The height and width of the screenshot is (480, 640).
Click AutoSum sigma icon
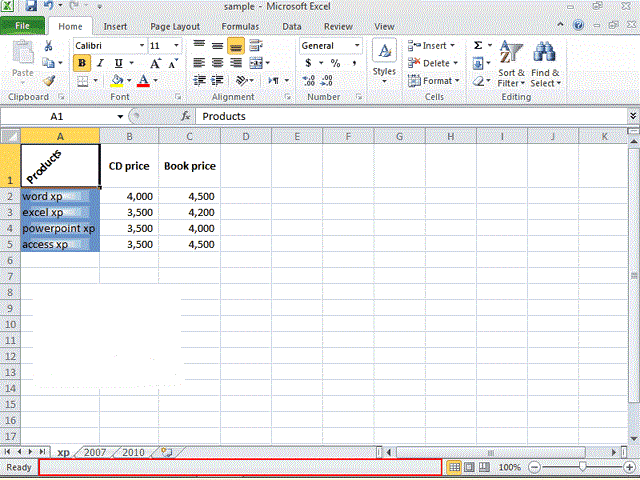click(x=478, y=45)
